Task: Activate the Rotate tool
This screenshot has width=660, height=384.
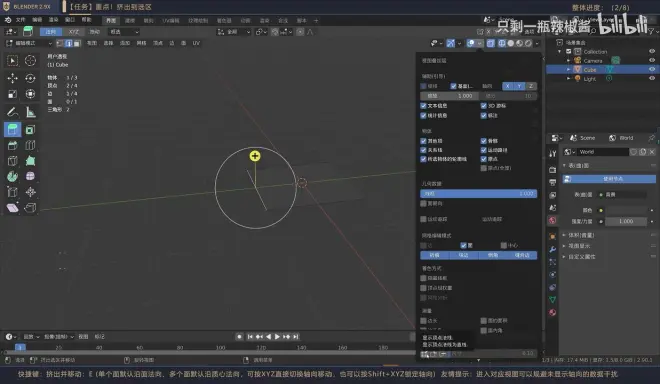Action: [x=30, y=78]
